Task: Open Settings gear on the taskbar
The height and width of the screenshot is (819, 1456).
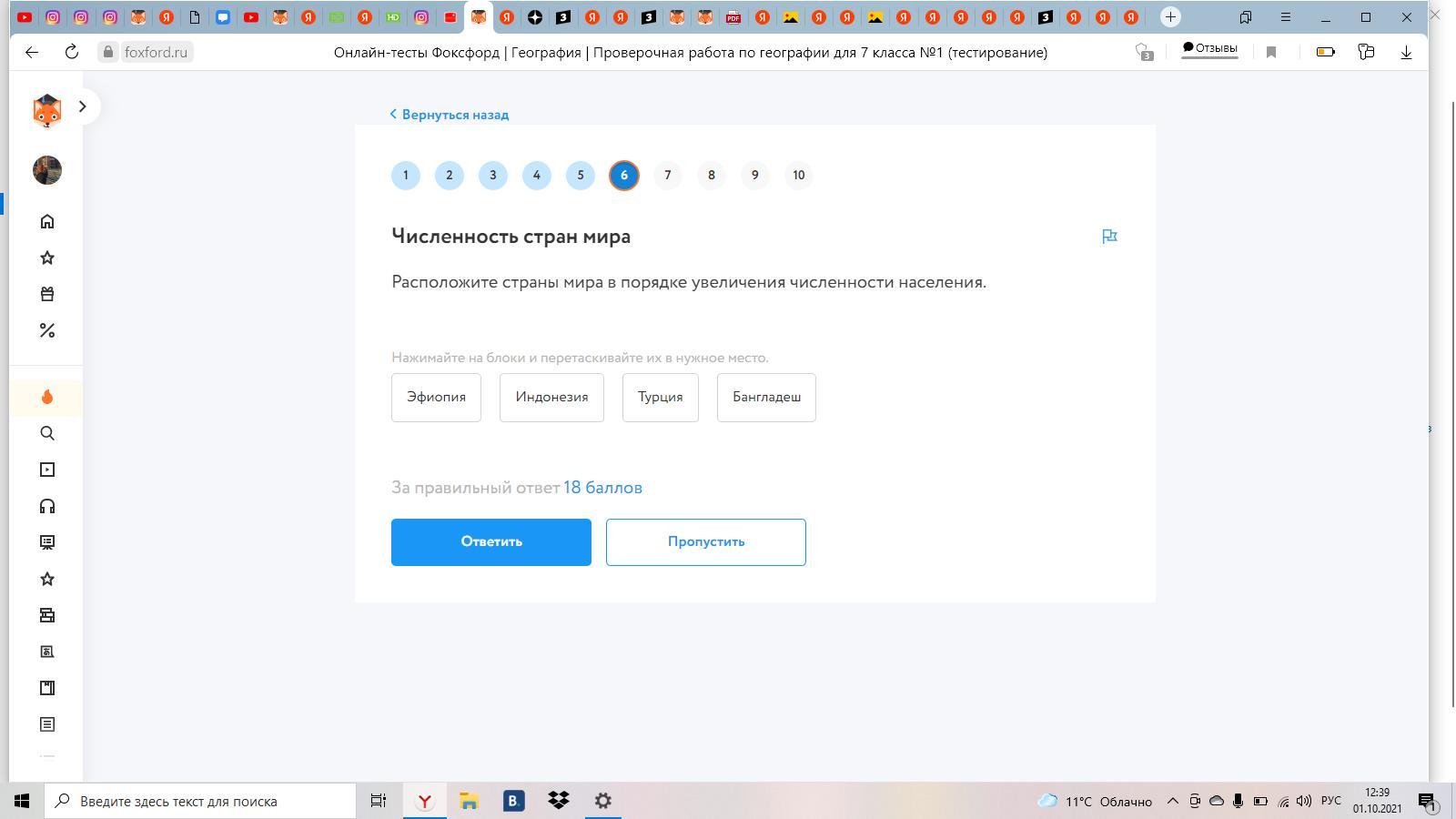Action: (x=602, y=801)
